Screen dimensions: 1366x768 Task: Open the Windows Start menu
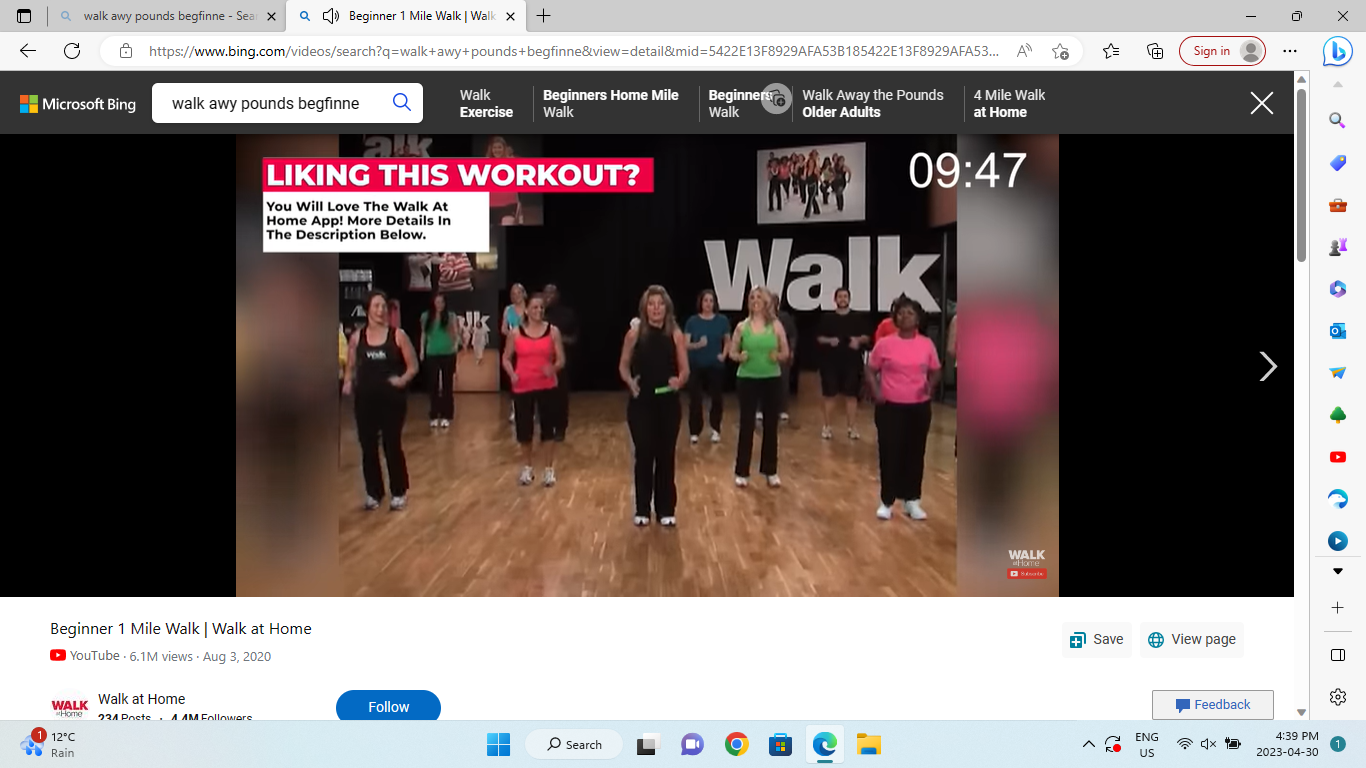click(498, 744)
